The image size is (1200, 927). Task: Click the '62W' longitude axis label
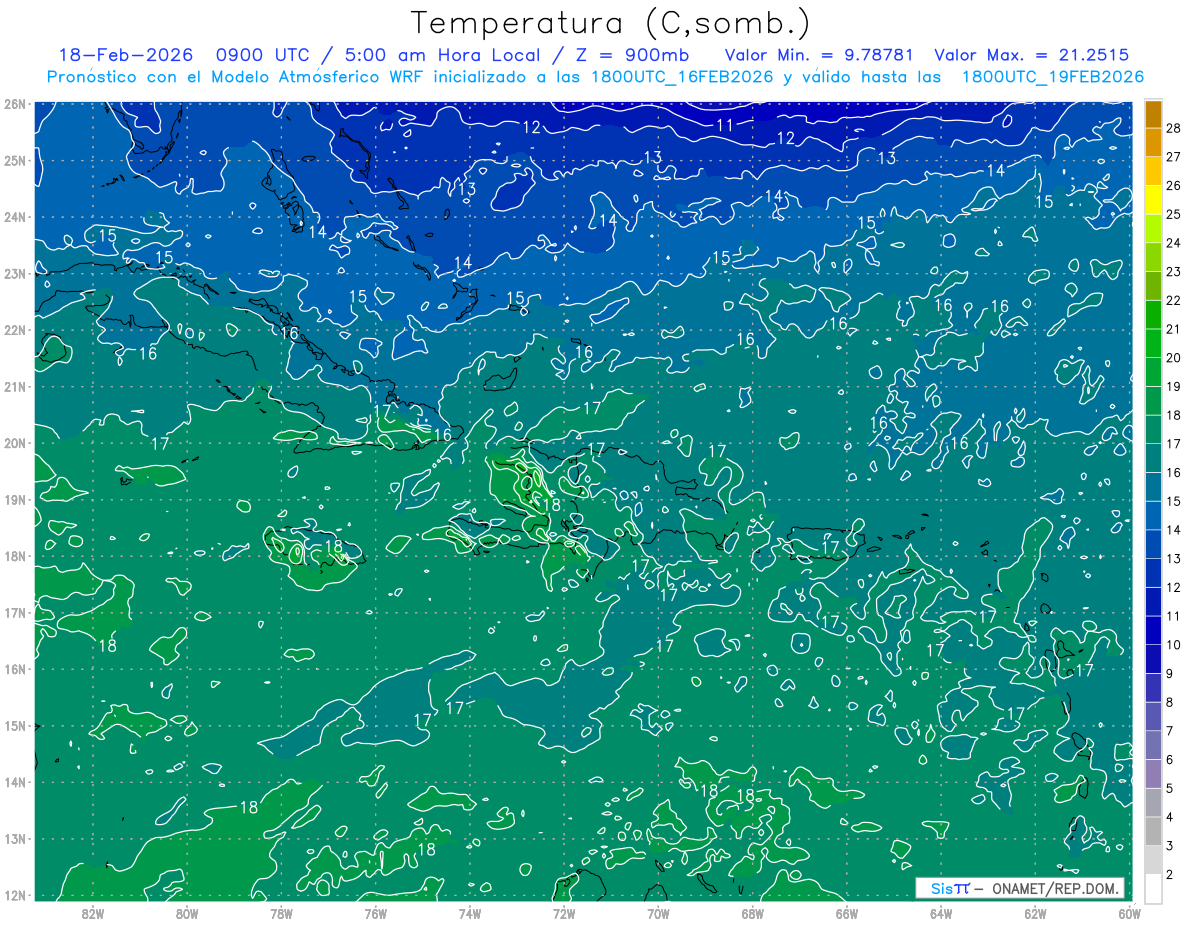click(1035, 912)
